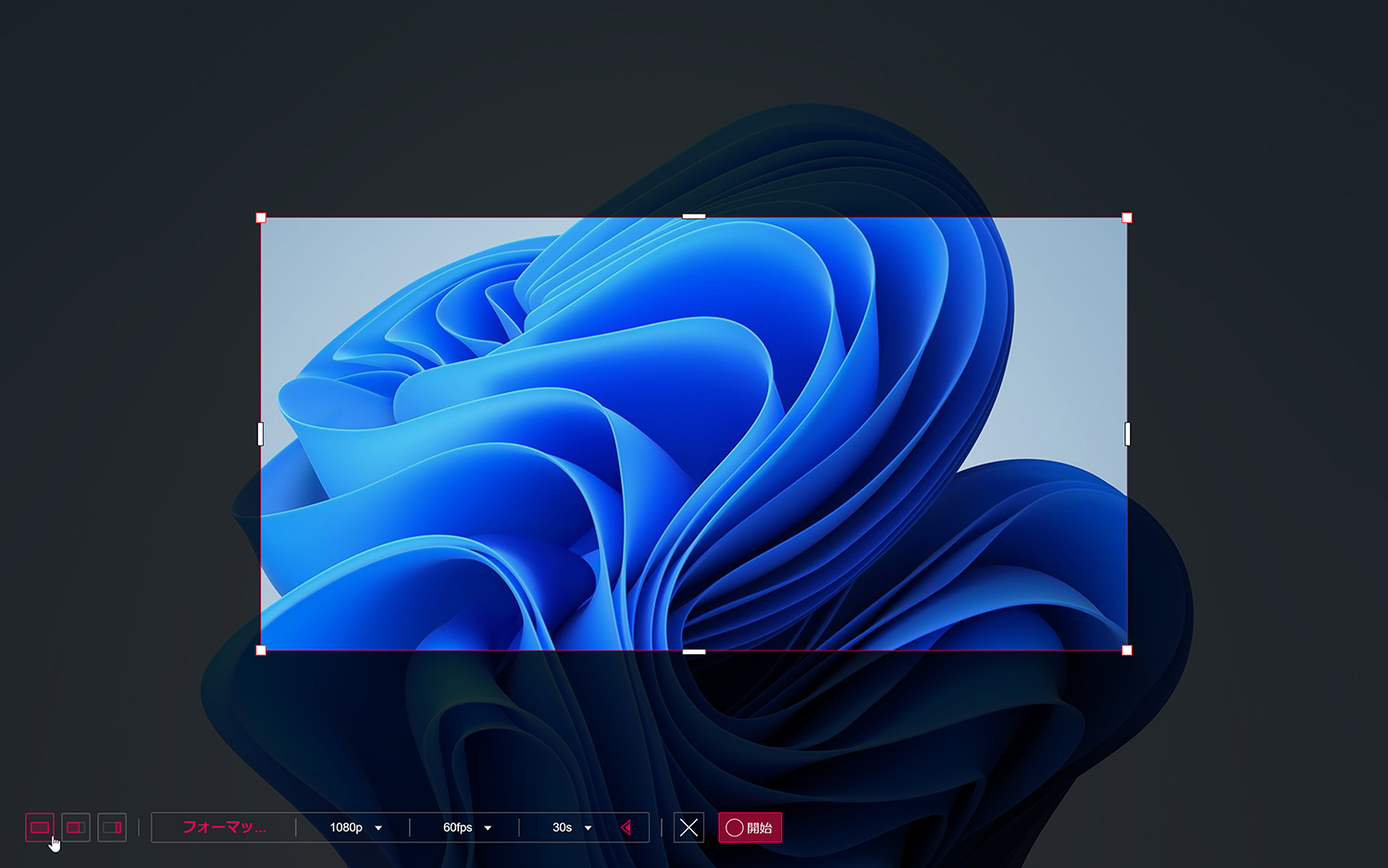The image size is (1388, 868).
Task: Select the mode icon with left portion filled
Action: point(76,827)
